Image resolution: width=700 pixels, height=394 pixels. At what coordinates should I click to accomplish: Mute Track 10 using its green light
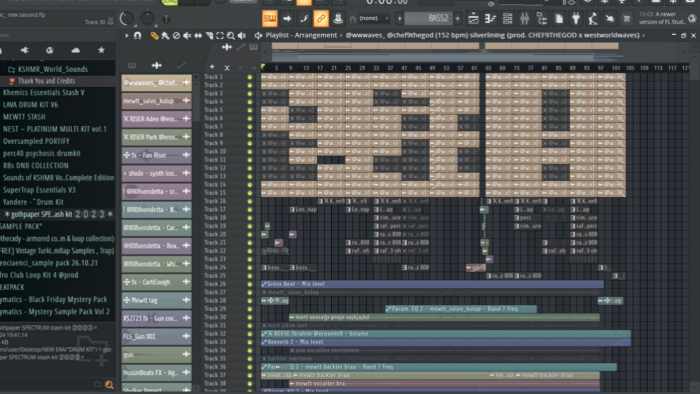[250, 152]
